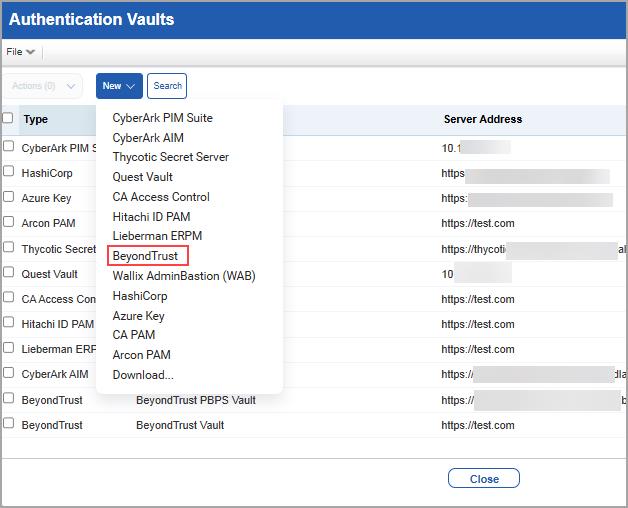This screenshot has height=508, width=628.
Task: Click Download... in the New menu
Action: point(143,375)
